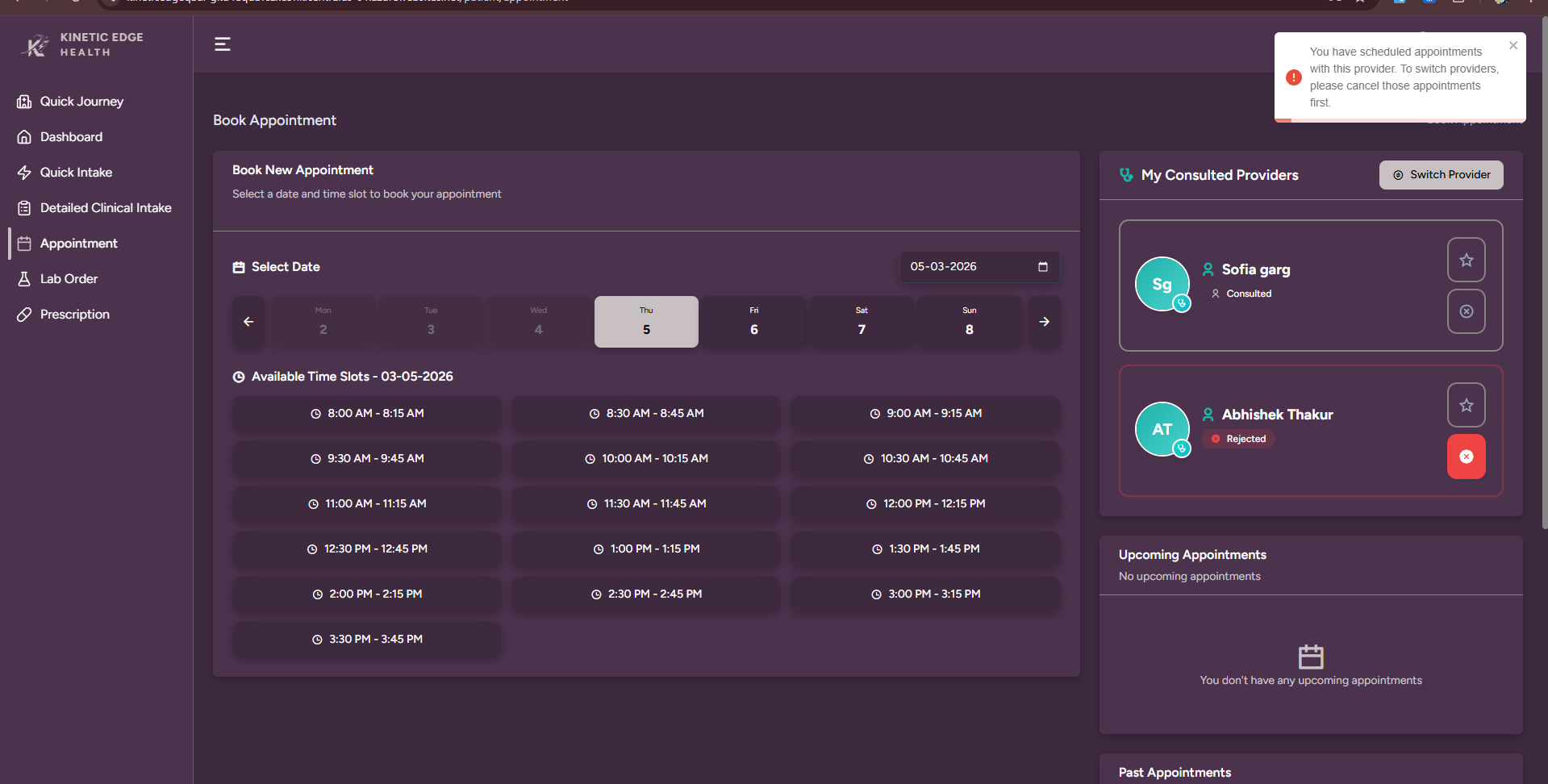Image resolution: width=1548 pixels, height=784 pixels.
Task: Pick the 3:30 PM - 3:45 PM slot
Action: (367, 640)
